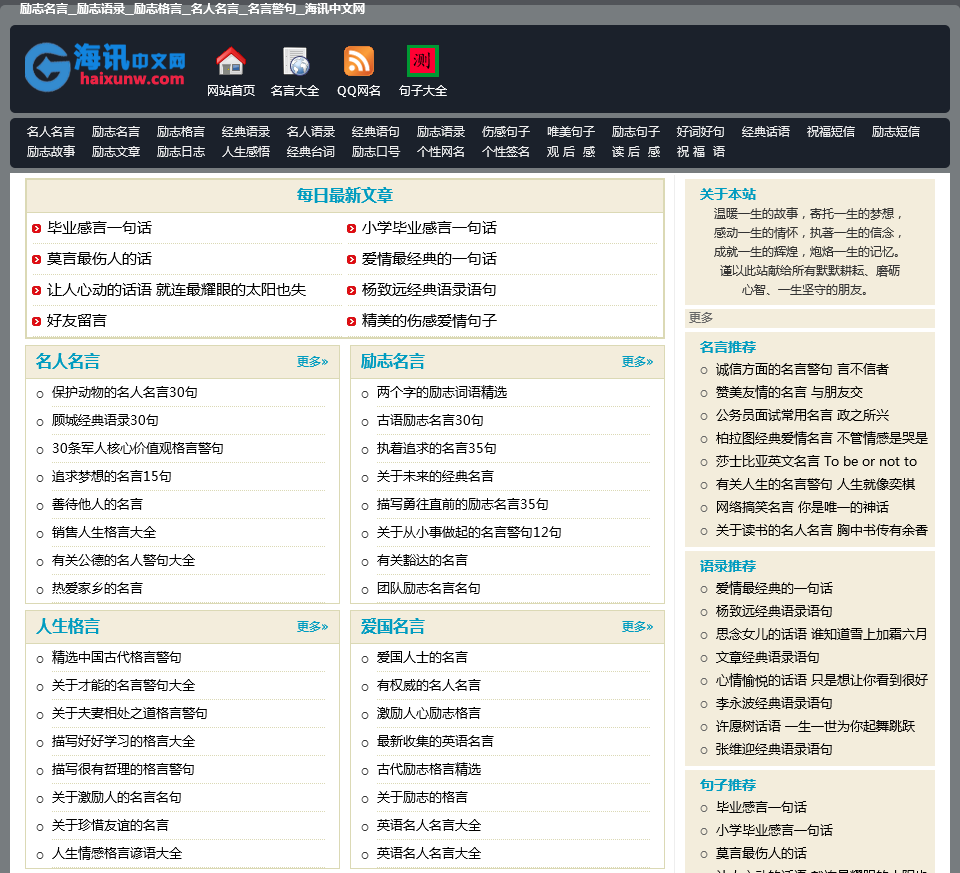Select 经典台词 navigation item
The height and width of the screenshot is (873, 960).
(x=310, y=151)
